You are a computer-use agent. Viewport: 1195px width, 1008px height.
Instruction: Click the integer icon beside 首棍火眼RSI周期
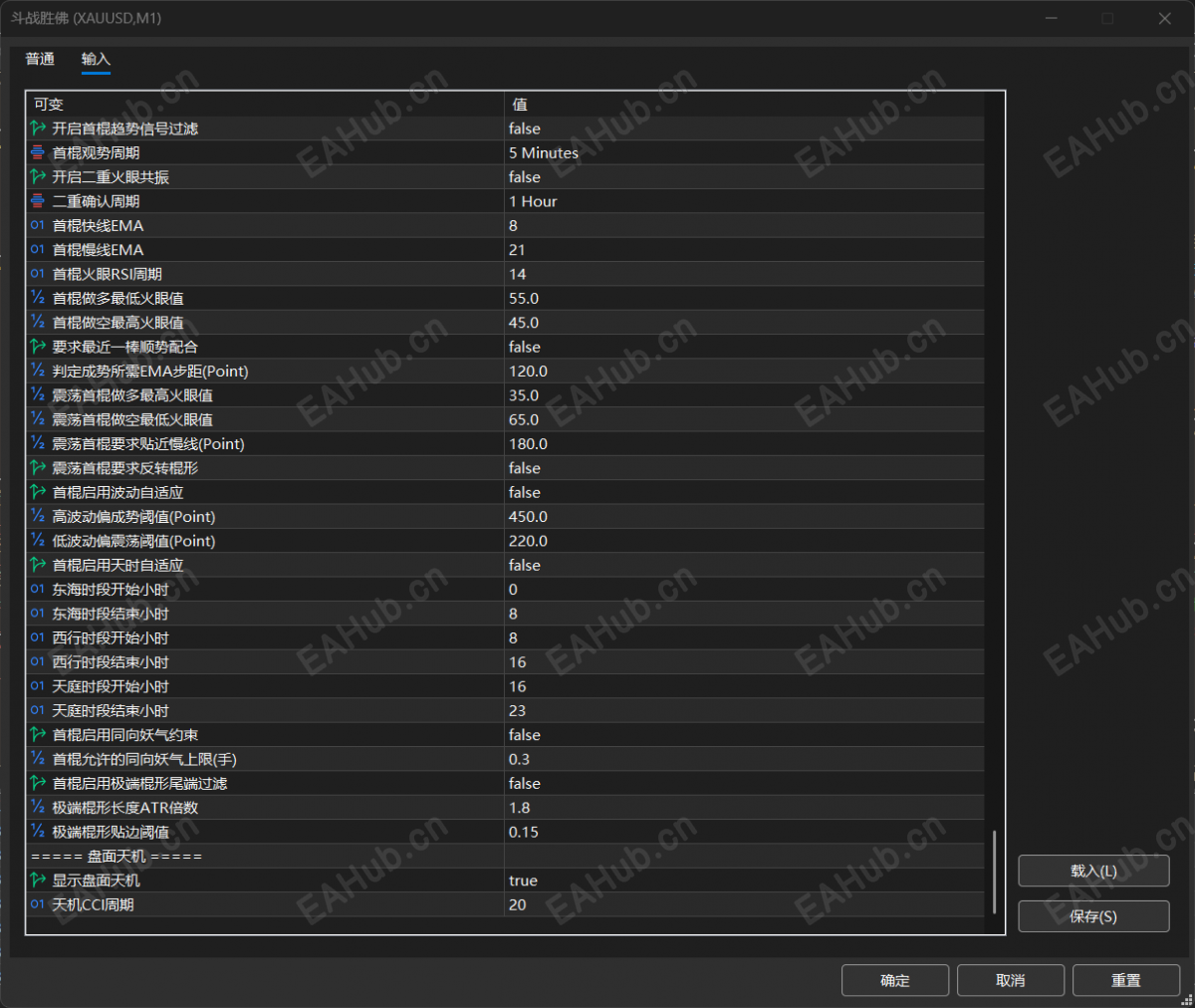pyautogui.click(x=38, y=274)
